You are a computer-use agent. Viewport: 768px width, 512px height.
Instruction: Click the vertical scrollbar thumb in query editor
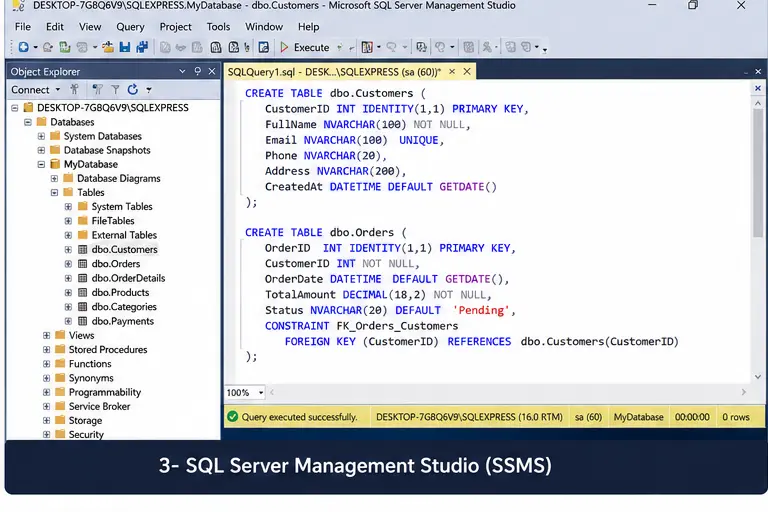tap(758, 172)
